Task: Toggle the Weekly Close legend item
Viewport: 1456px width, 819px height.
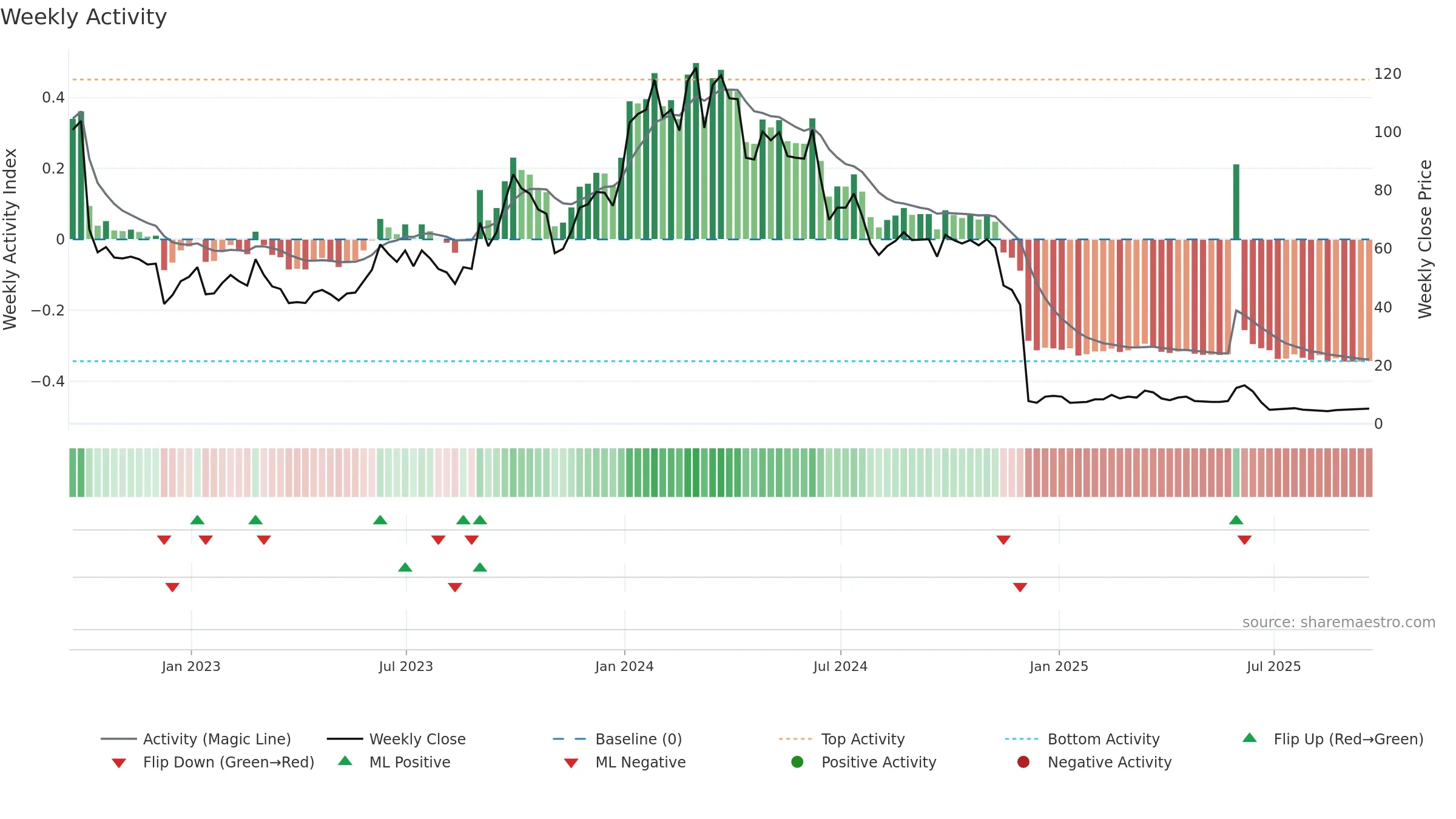Action: click(x=396, y=739)
